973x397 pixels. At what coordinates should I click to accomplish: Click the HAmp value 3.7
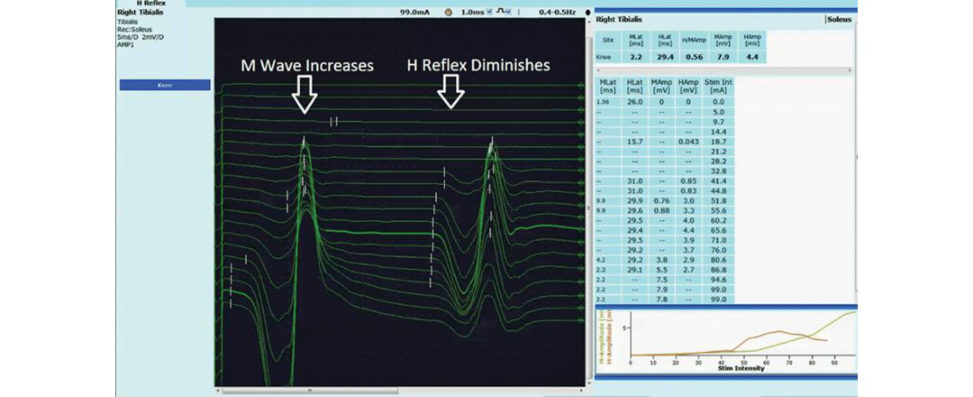[689, 250]
